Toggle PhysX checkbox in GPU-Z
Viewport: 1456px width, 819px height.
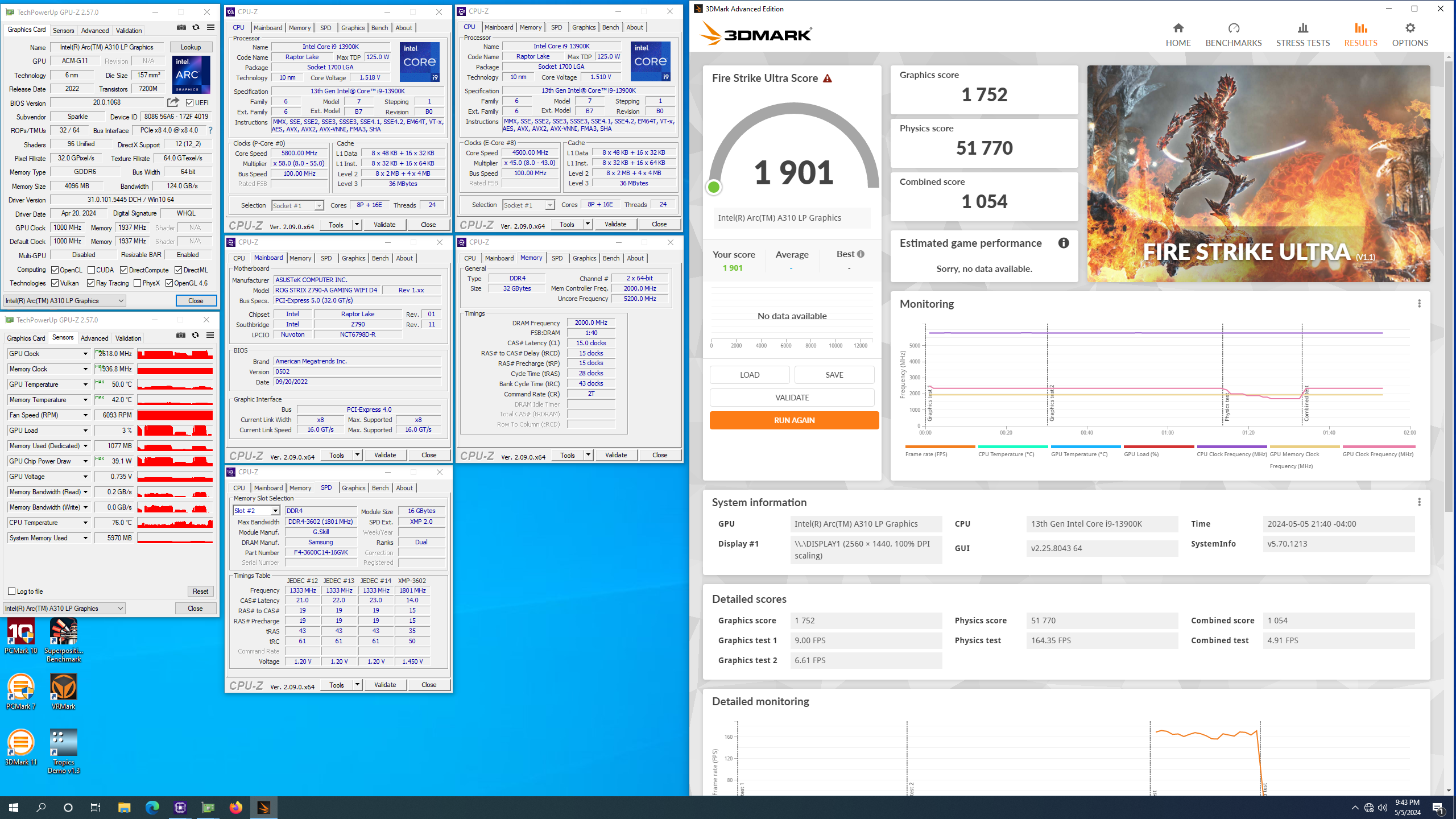point(137,283)
